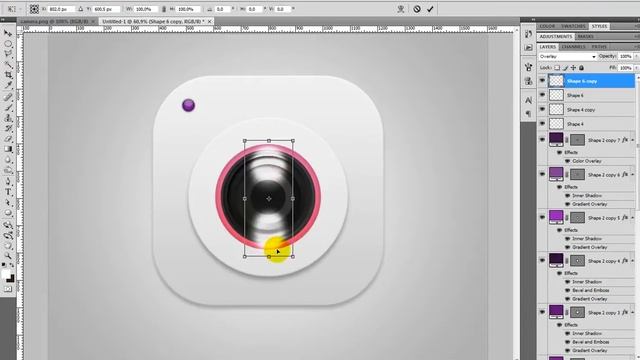
Task: Select the Hand tool
Action: click(x=8, y=246)
